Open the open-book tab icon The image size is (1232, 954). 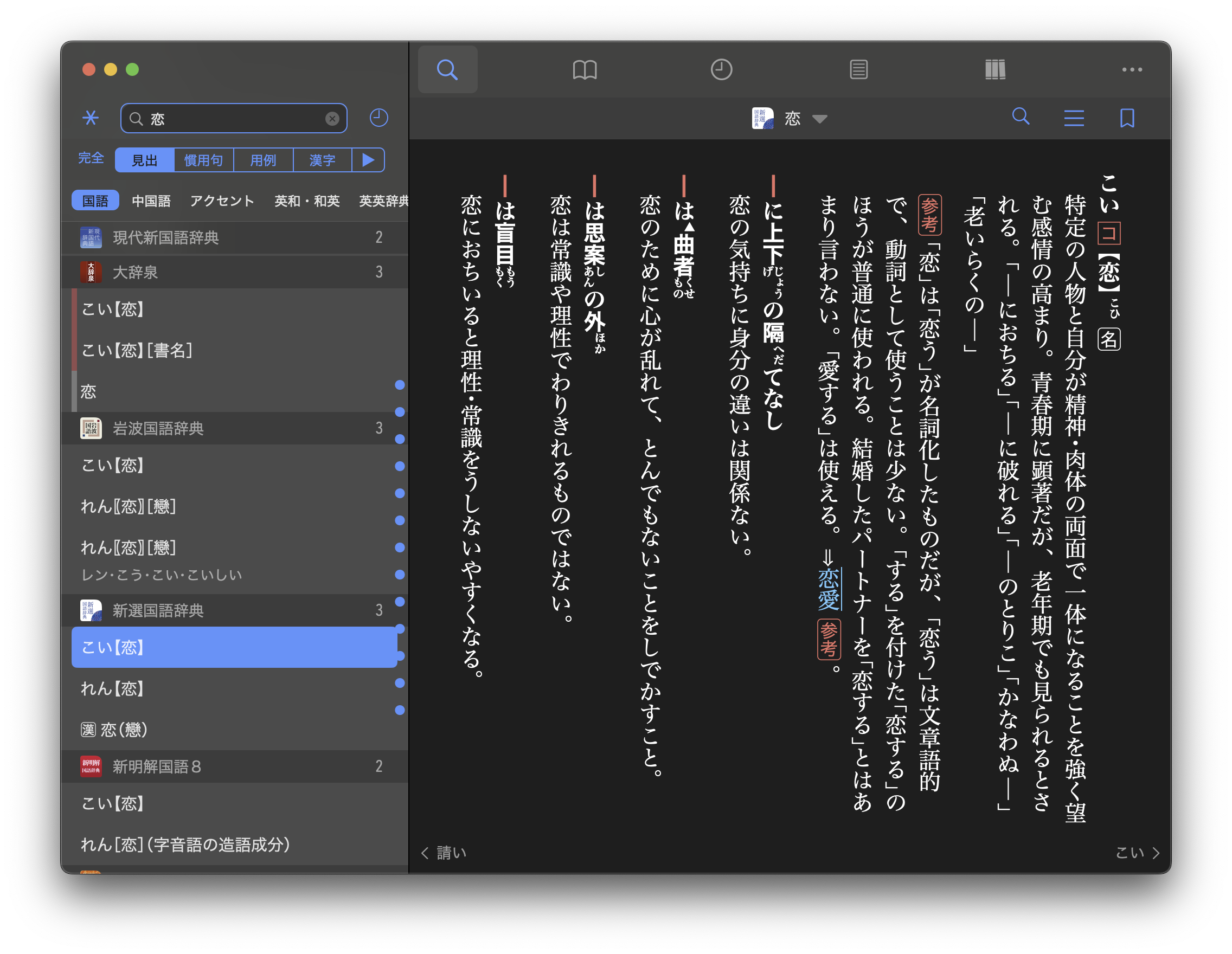coord(585,69)
